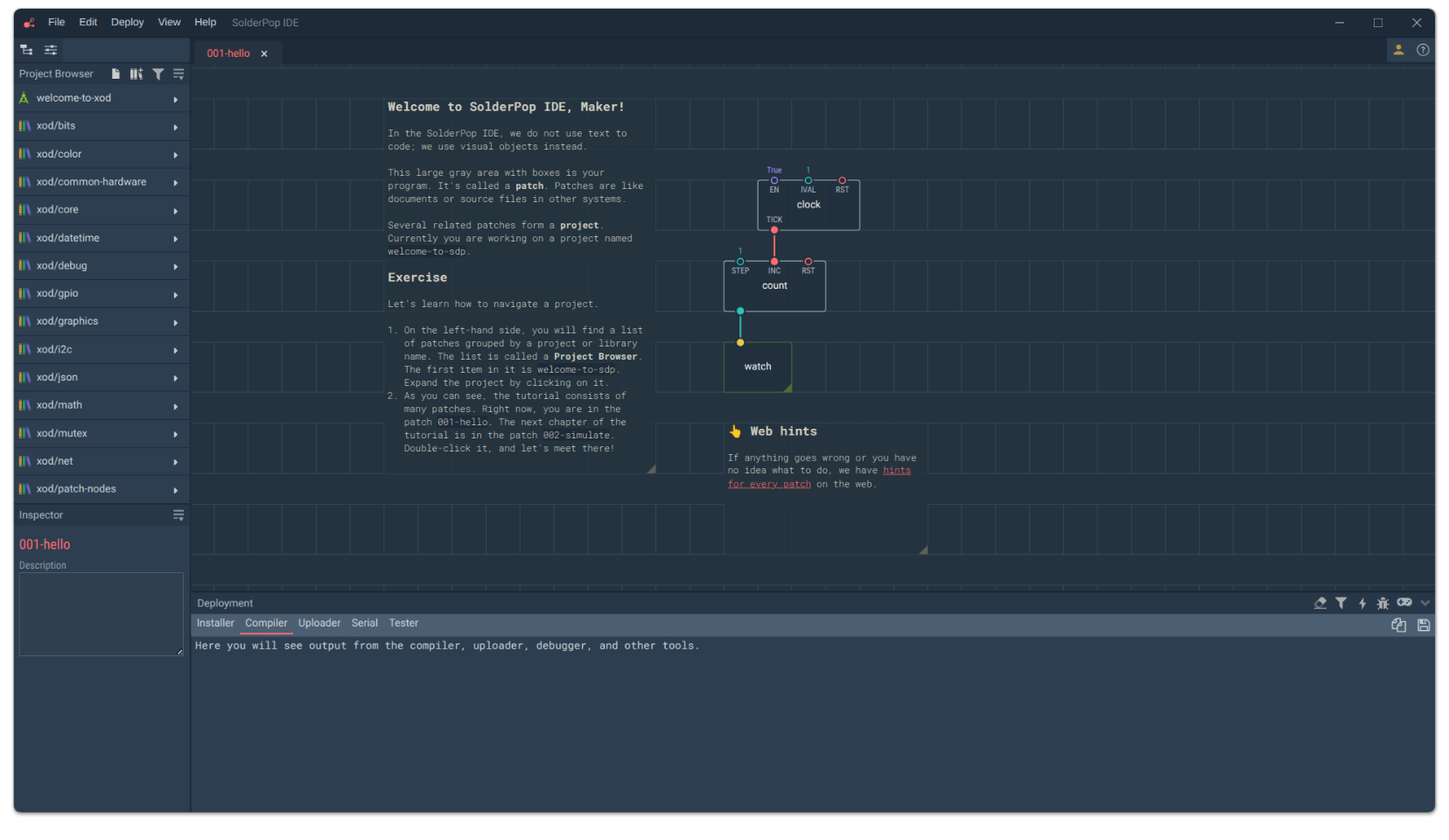This screenshot has height=840, width=1449.
Task: Clear the deployment log with the eraser icon
Action: (x=1320, y=603)
